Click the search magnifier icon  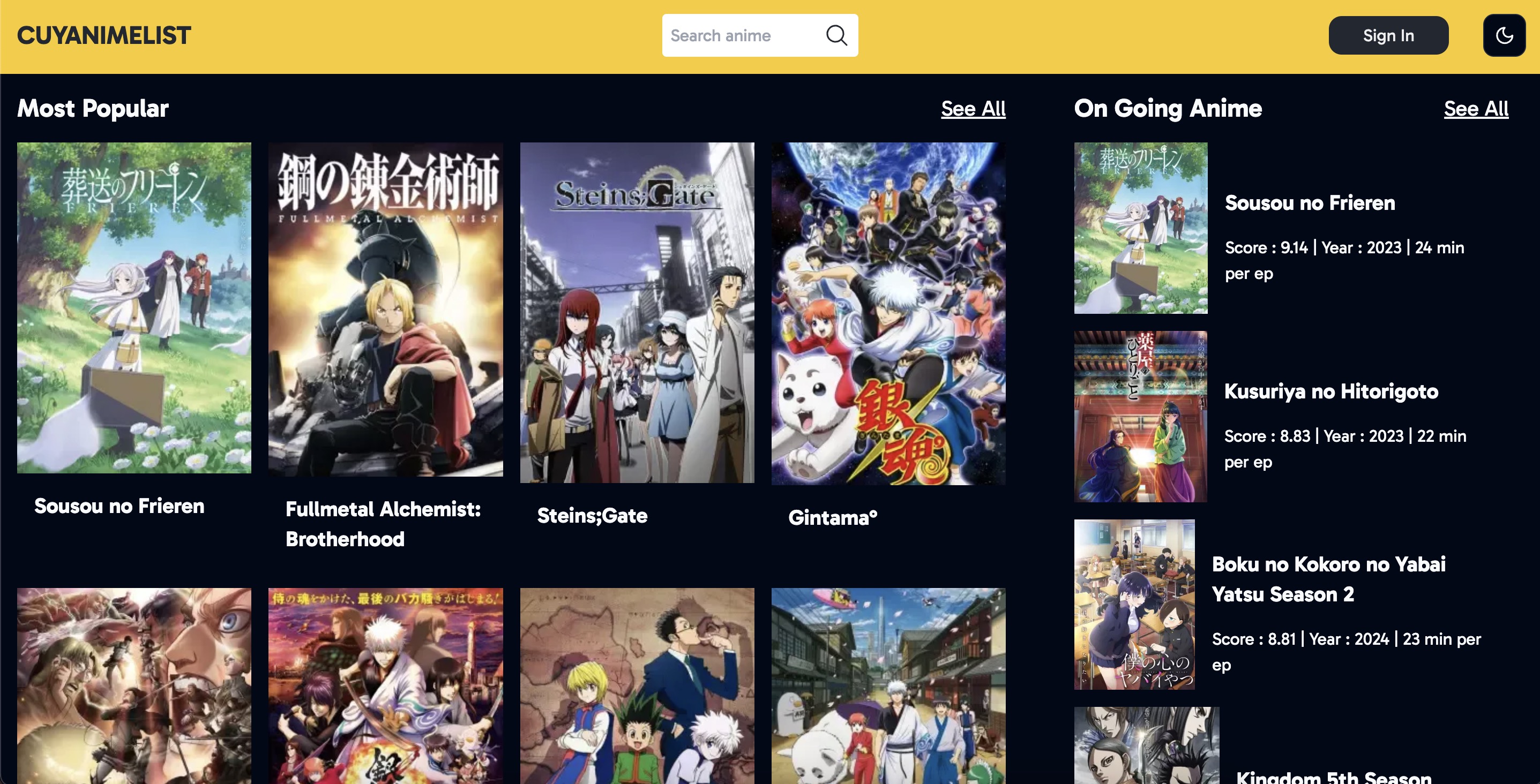(836, 35)
